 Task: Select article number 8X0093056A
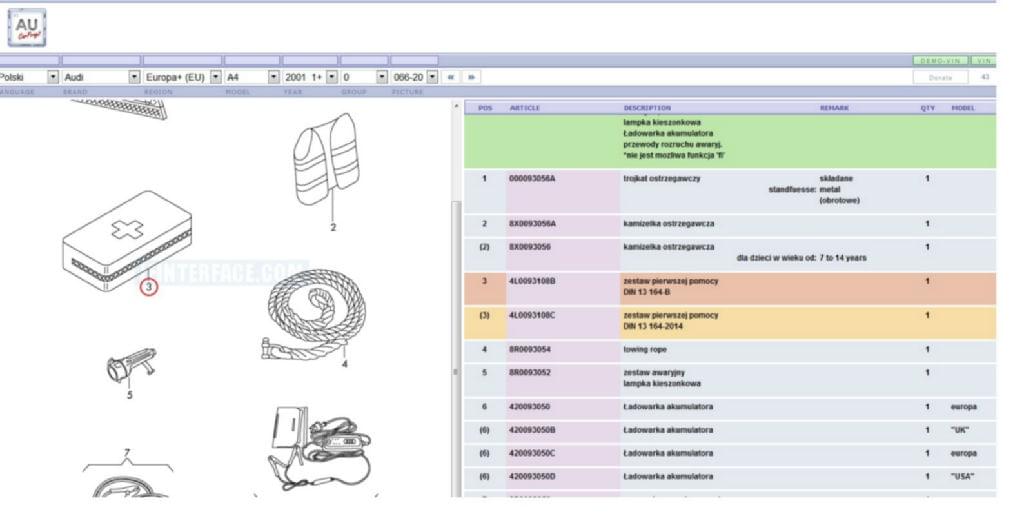coord(532,223)
